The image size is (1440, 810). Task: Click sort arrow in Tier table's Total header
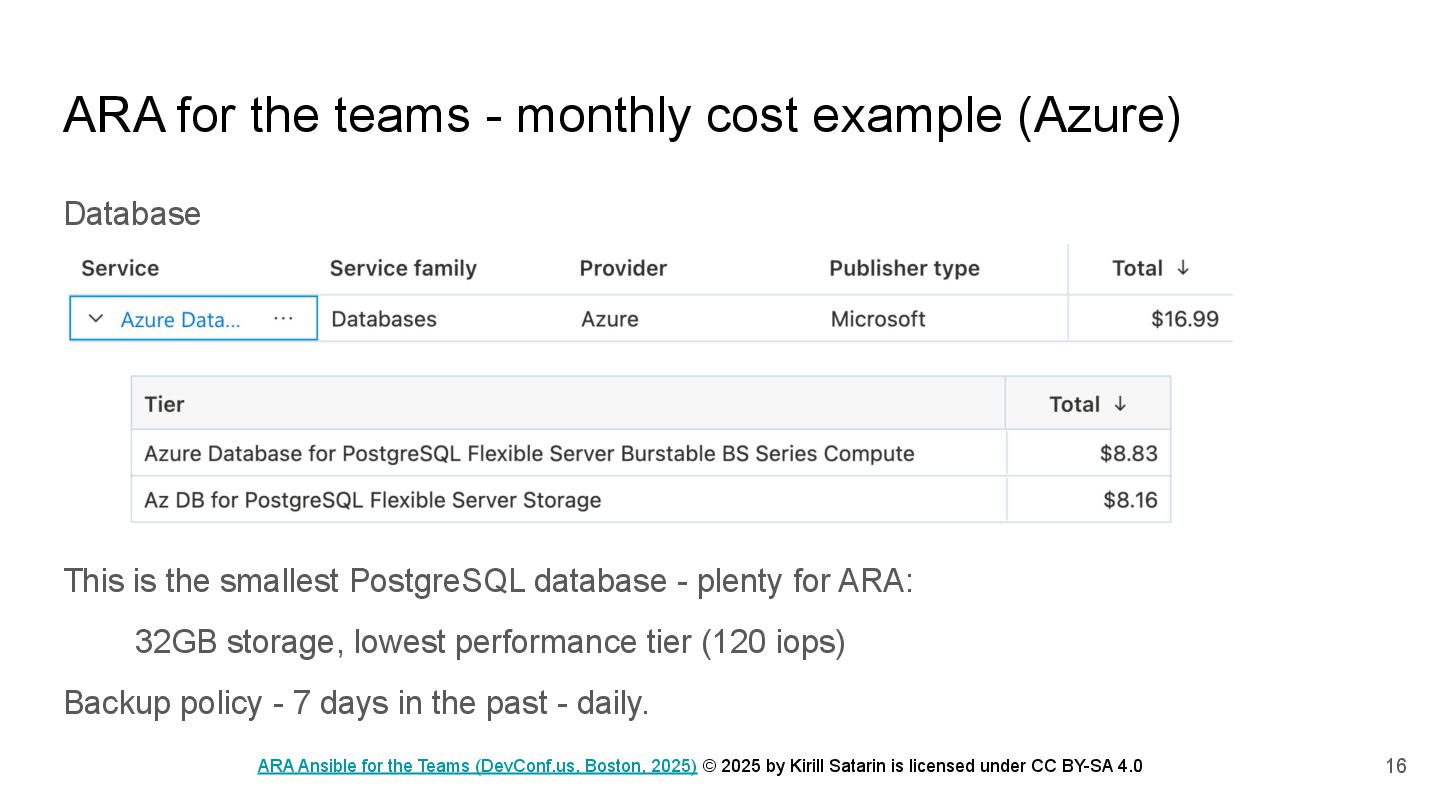(1120, 404)
